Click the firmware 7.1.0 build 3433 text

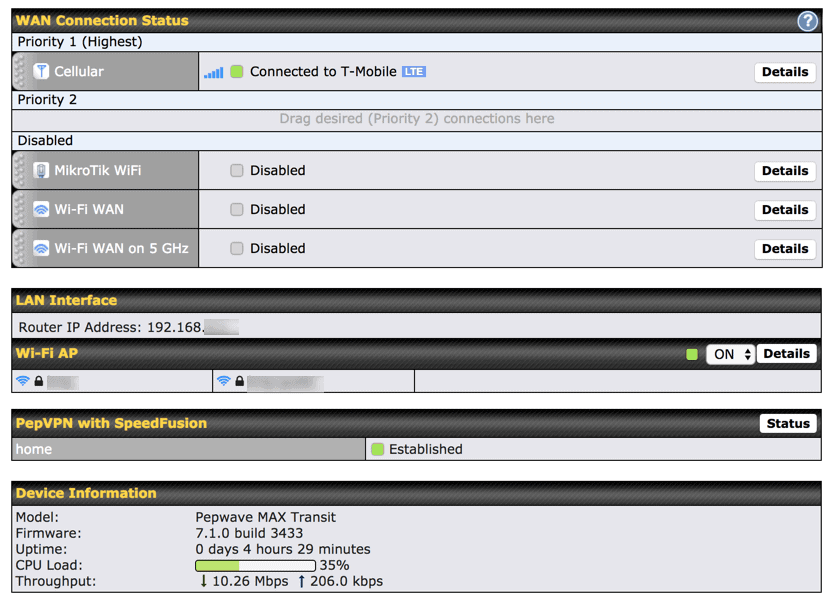pos(249,533)
